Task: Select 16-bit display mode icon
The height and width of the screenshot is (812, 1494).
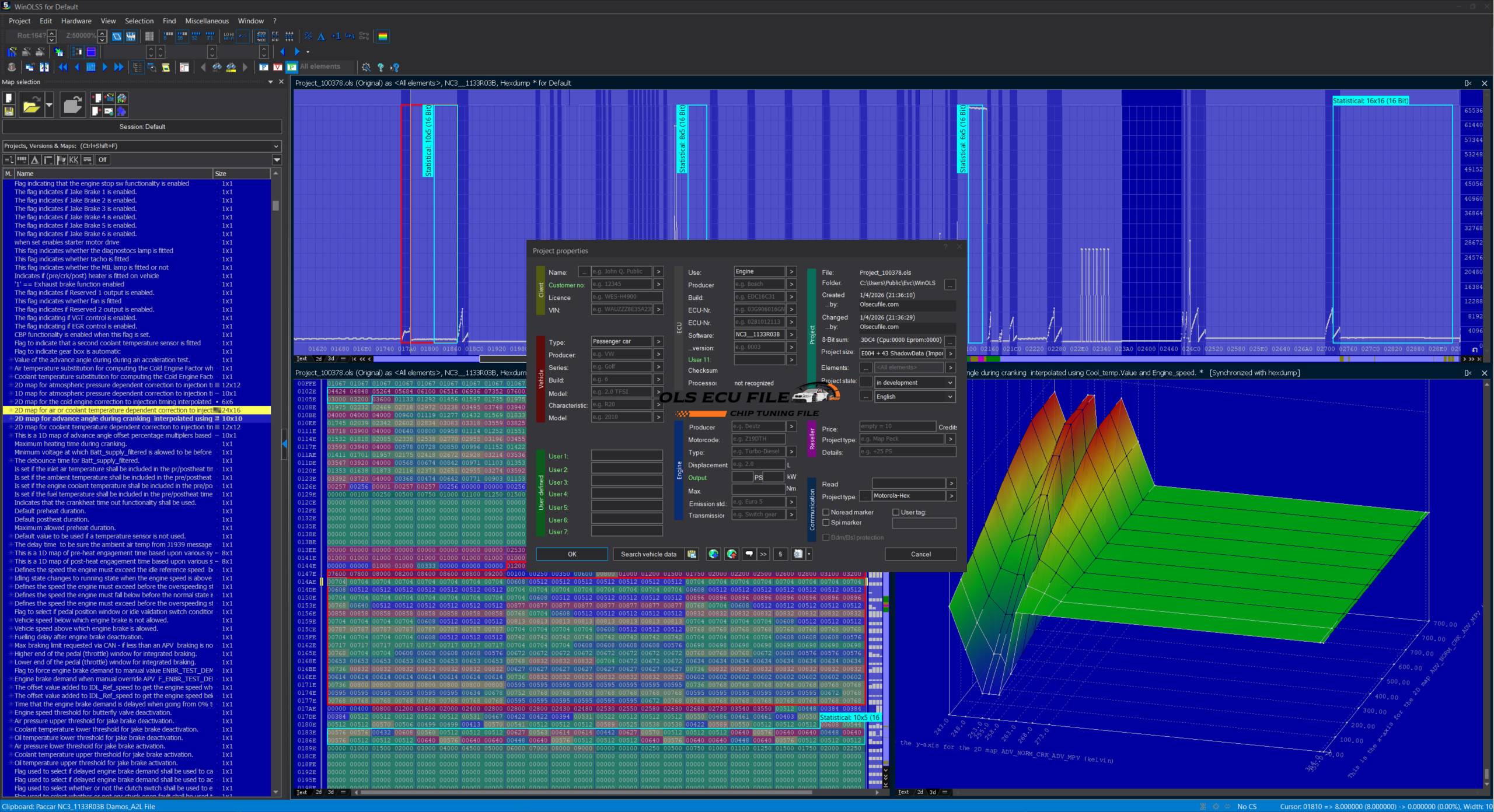Action: click(182, 36)
